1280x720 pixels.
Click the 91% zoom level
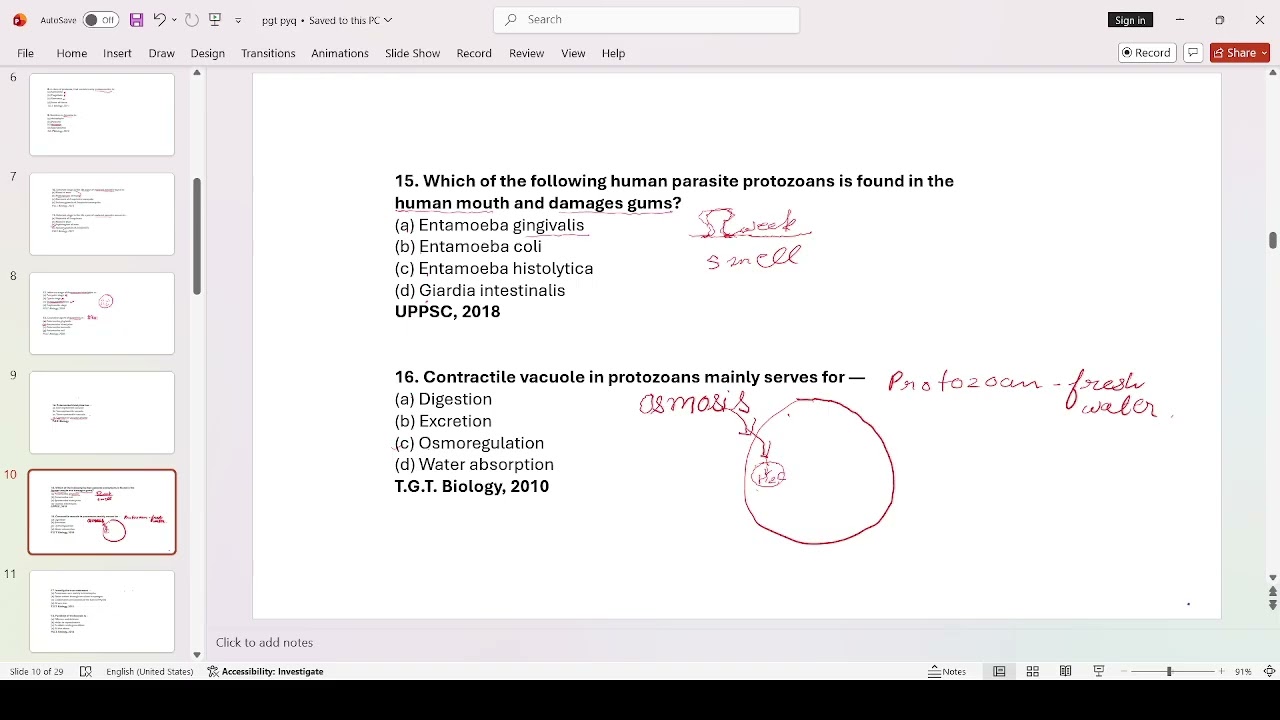click(1243, 671)
